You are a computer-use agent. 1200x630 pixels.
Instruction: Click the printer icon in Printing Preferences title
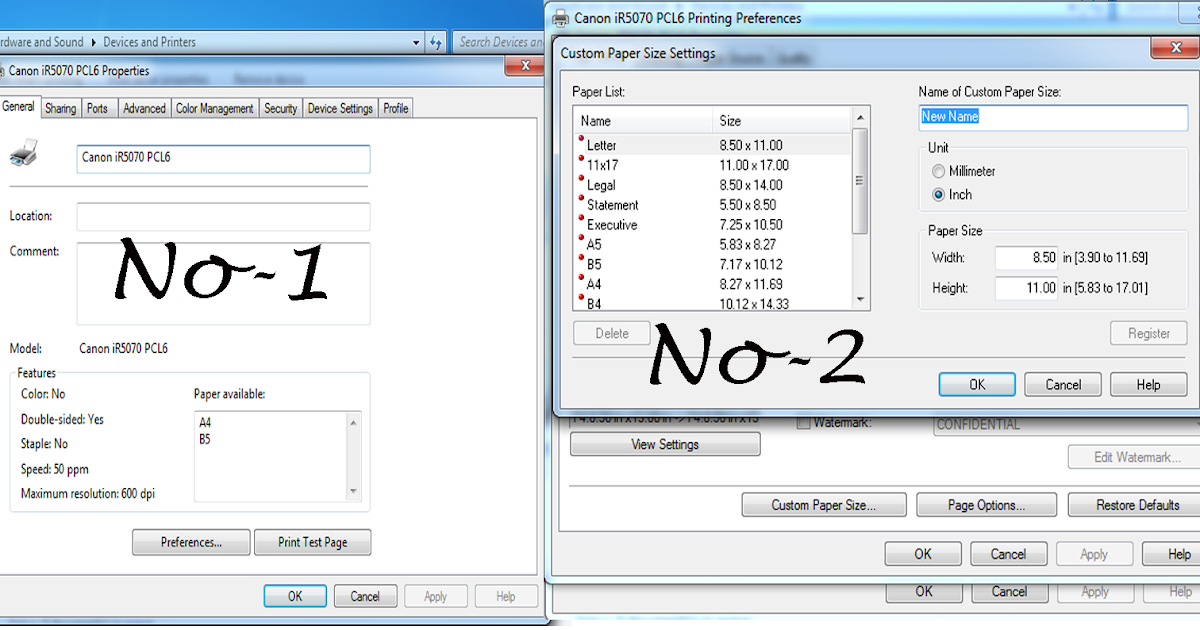[x=560, y=18]
